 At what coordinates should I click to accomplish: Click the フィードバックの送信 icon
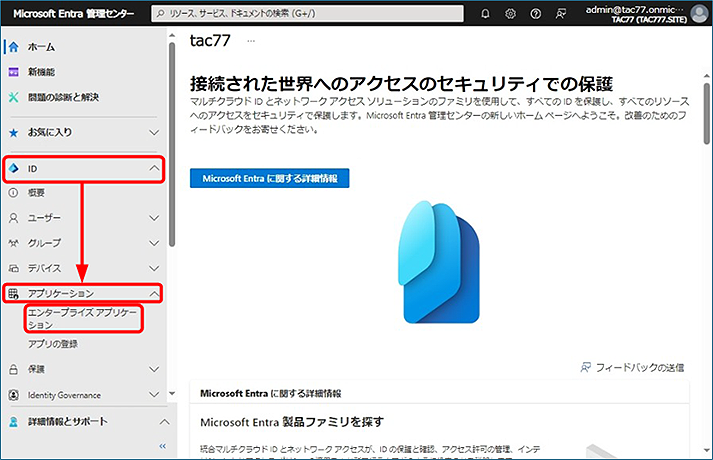tap(586, 367)
